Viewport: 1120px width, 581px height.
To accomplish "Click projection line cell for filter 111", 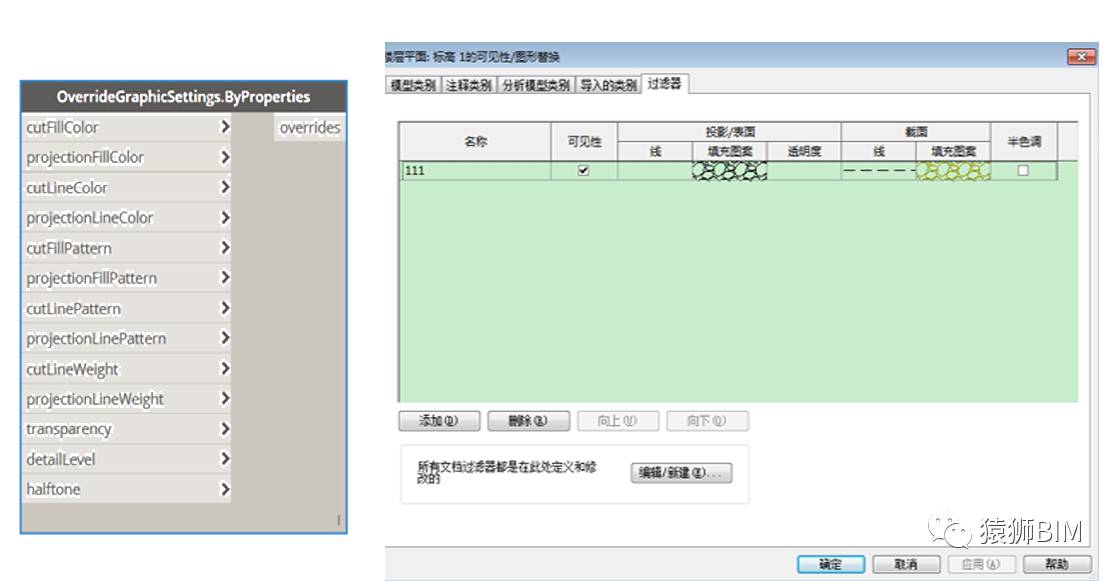I will coord(655,170).
